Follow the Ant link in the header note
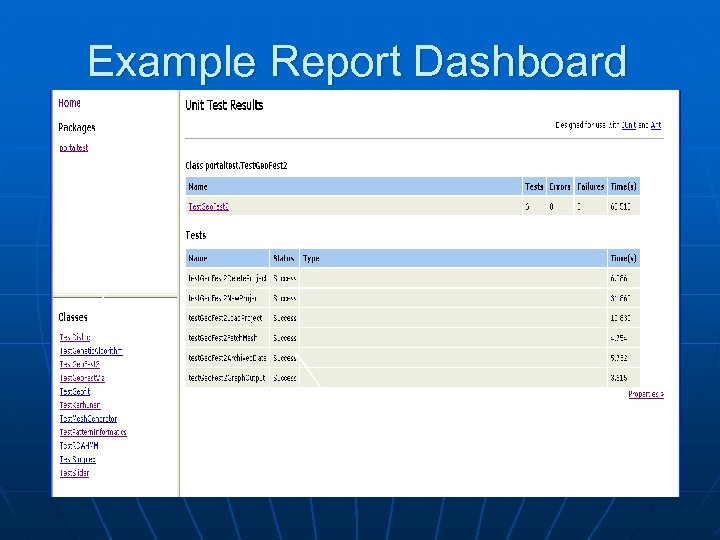This screenshot has height=540, width=720. point(656,125)
